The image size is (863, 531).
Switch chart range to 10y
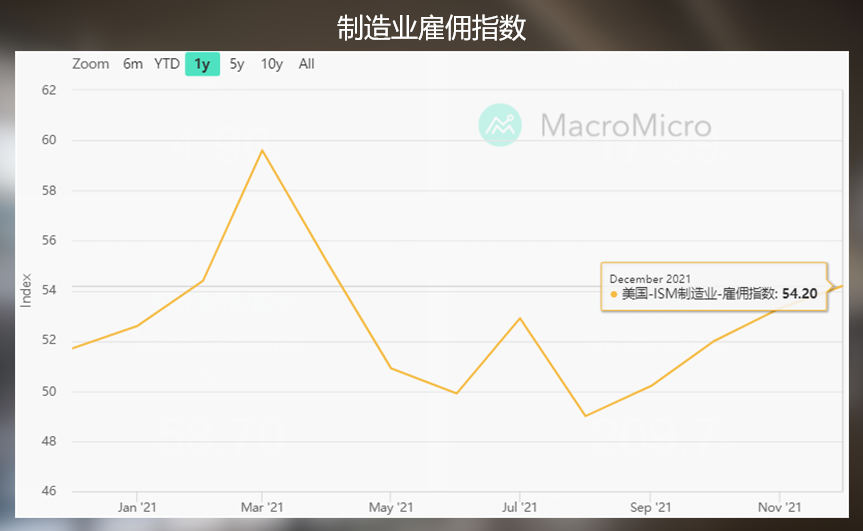tap(271, 64)
